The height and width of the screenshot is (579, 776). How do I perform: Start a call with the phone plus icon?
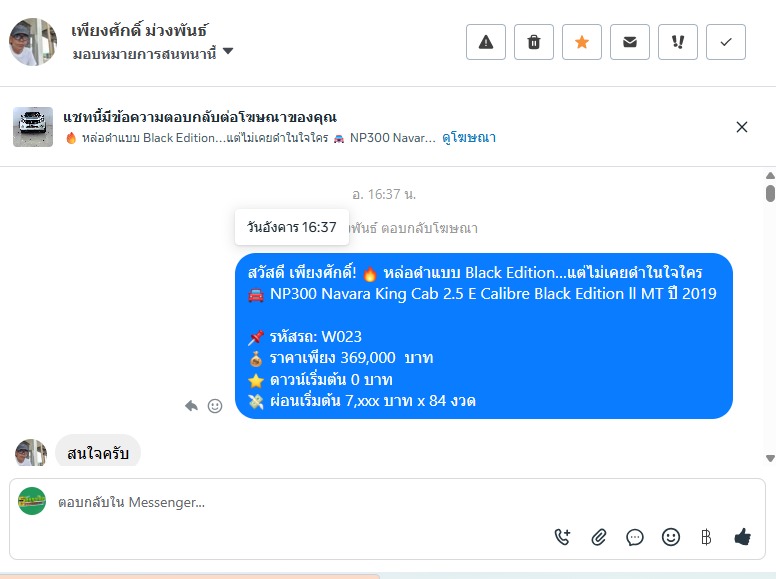[x=562, y=537]
